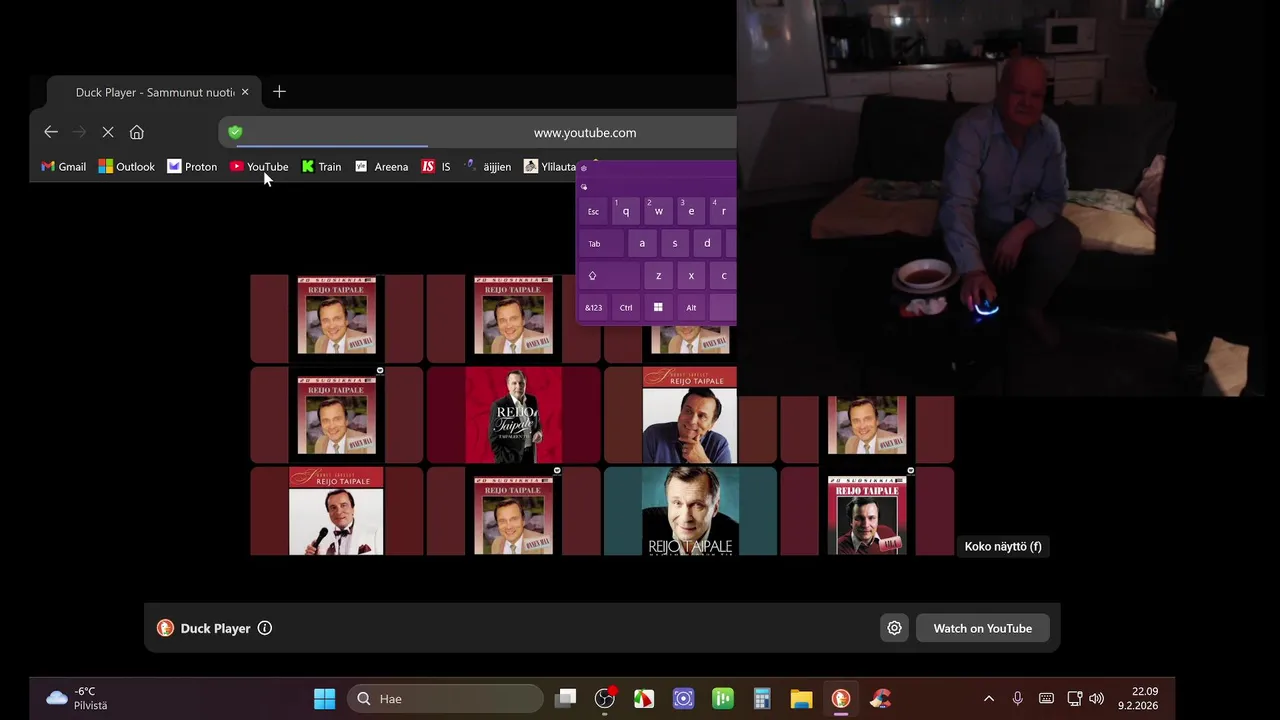Open DuckDuckGo browser from the taskbar
The width and height of the screenshot is (1280, 720).
click(x=841, y=699)
